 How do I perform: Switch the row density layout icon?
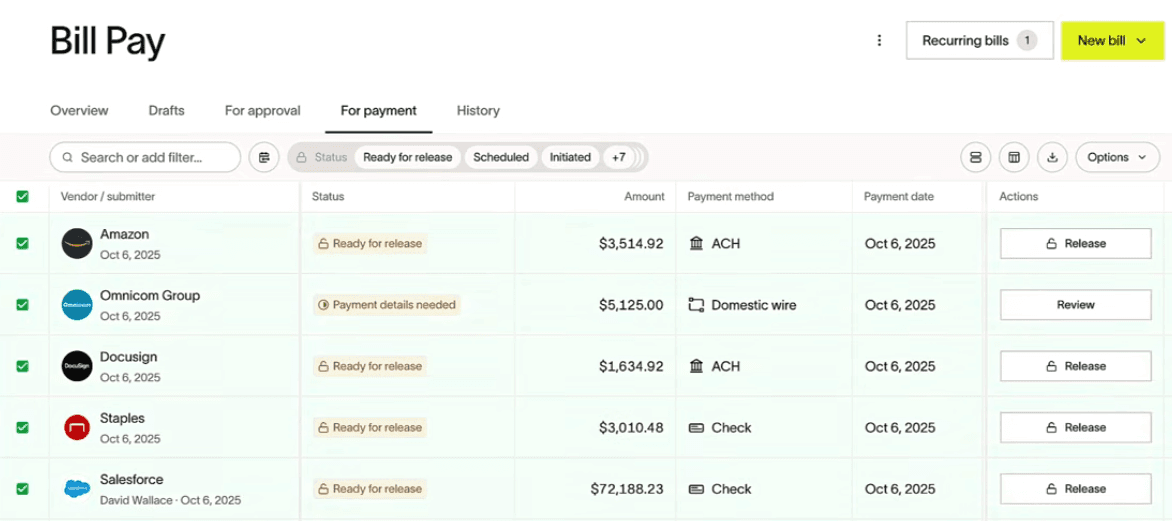click(975, 158)
